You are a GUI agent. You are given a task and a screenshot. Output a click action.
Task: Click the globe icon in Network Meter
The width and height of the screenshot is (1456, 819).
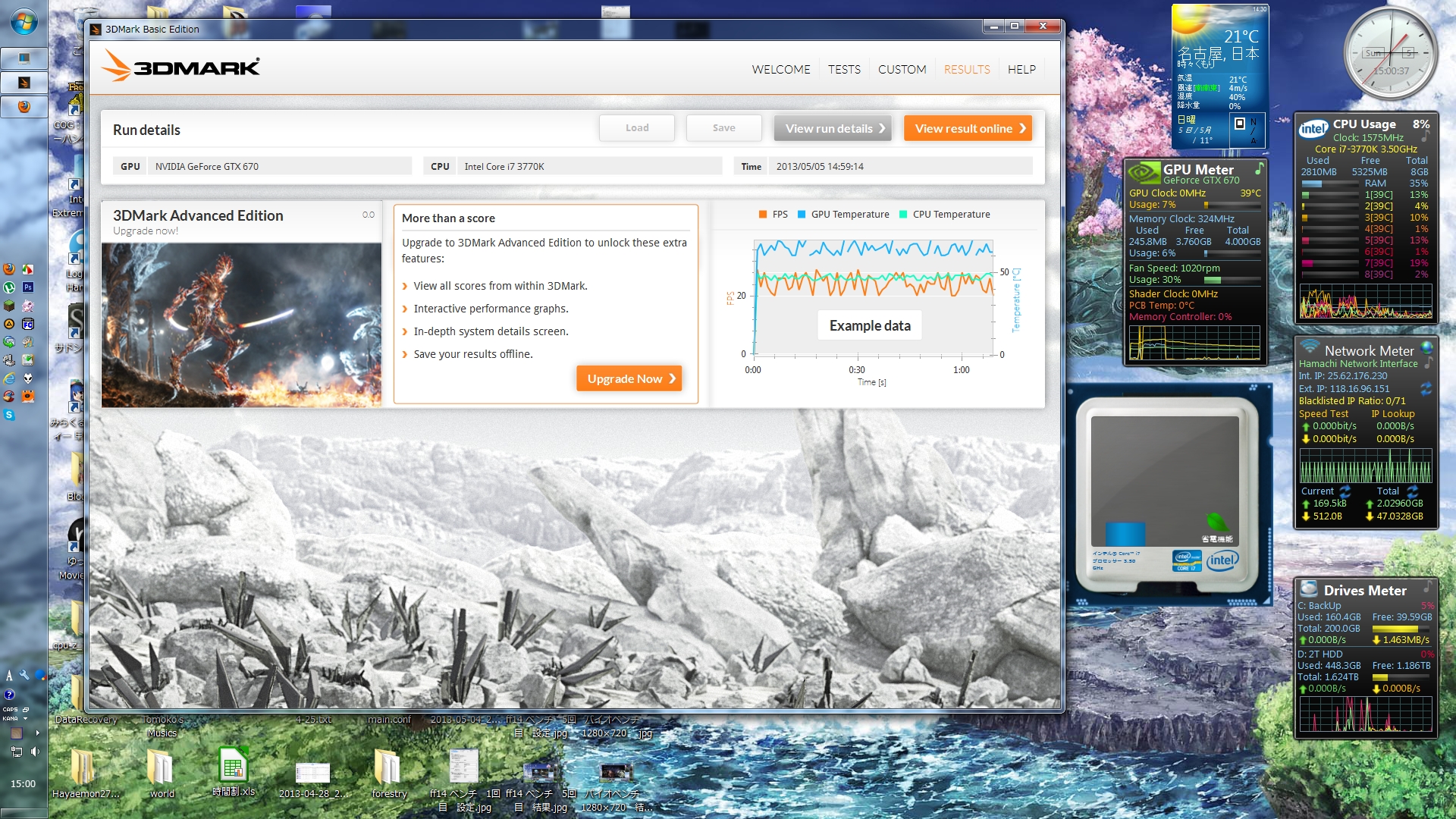point(1427,347)
